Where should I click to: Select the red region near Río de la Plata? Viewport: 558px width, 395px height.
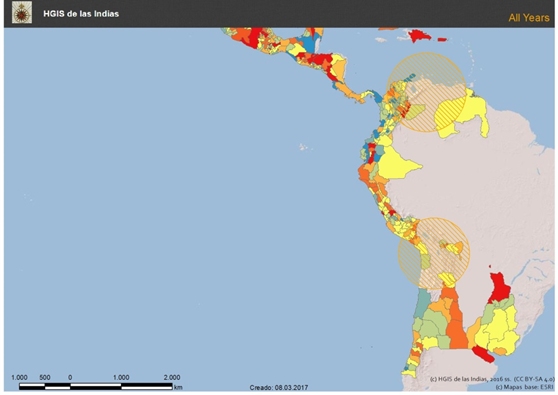point(483,354)
